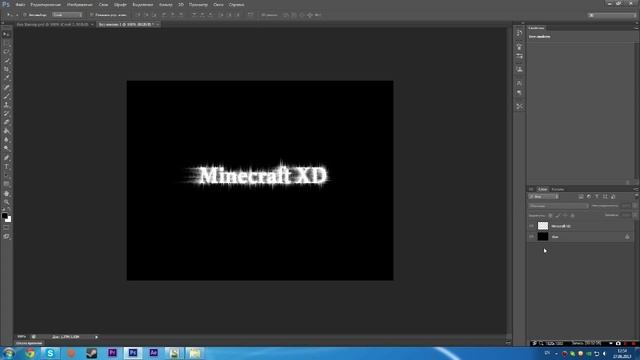
Task: Open the Layers panel flyout menu
Action: click(x=636, y=189)
